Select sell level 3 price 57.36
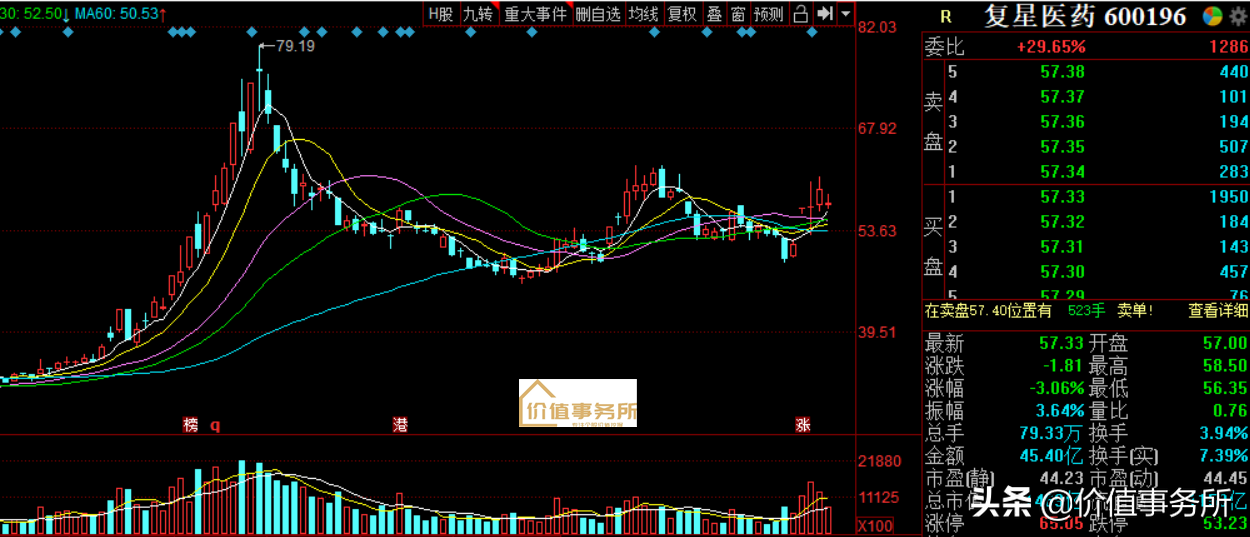Viewport: 1250px width, 537px height. (1062, 121)
